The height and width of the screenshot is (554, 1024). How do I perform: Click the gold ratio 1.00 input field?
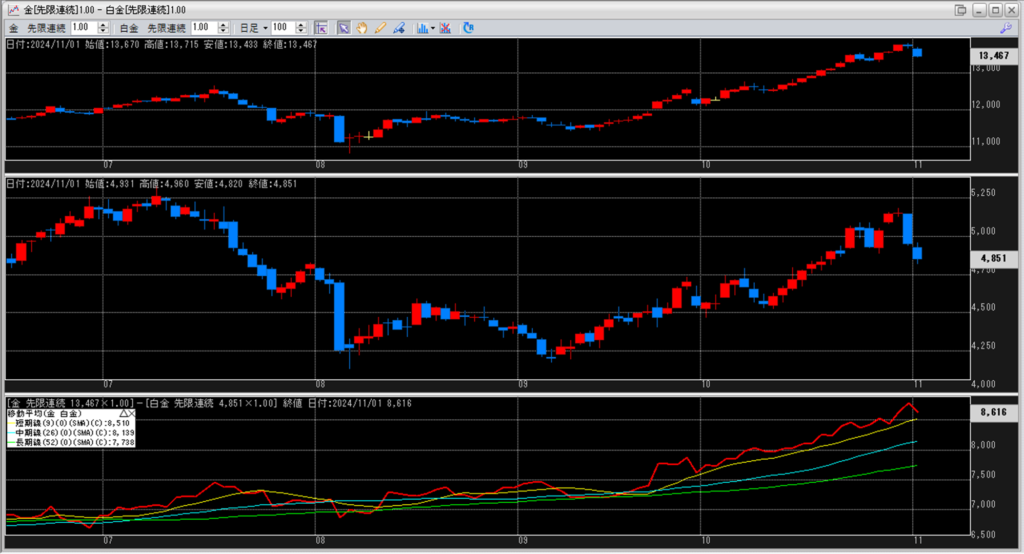(x=82, y=28)
